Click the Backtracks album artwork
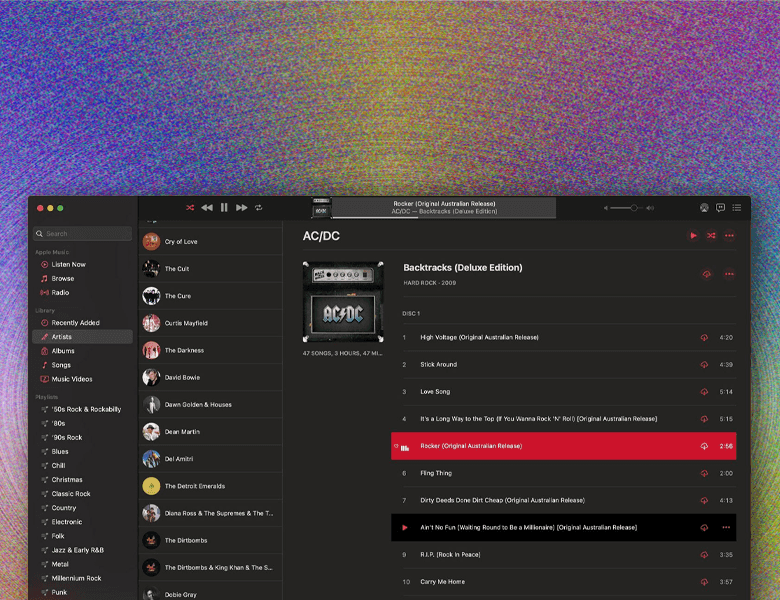The height and width of the screenshot is (600, 780). tap(343, 303)
